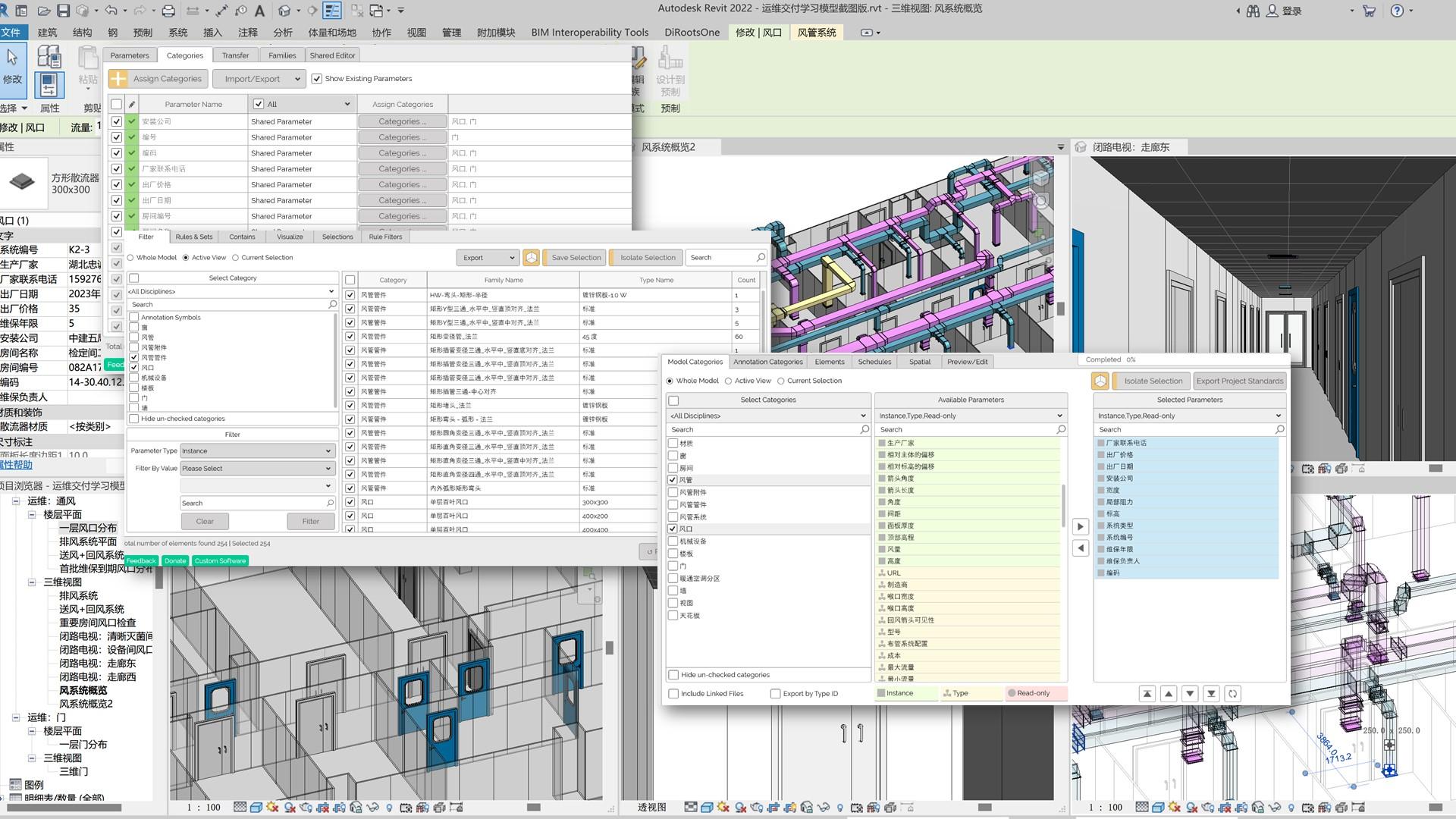
Task: Open the Import/Export dropdown
Action: point(259,79)
